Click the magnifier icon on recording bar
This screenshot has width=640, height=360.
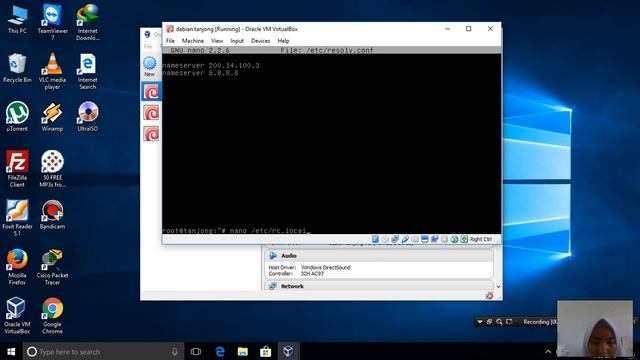499,322
